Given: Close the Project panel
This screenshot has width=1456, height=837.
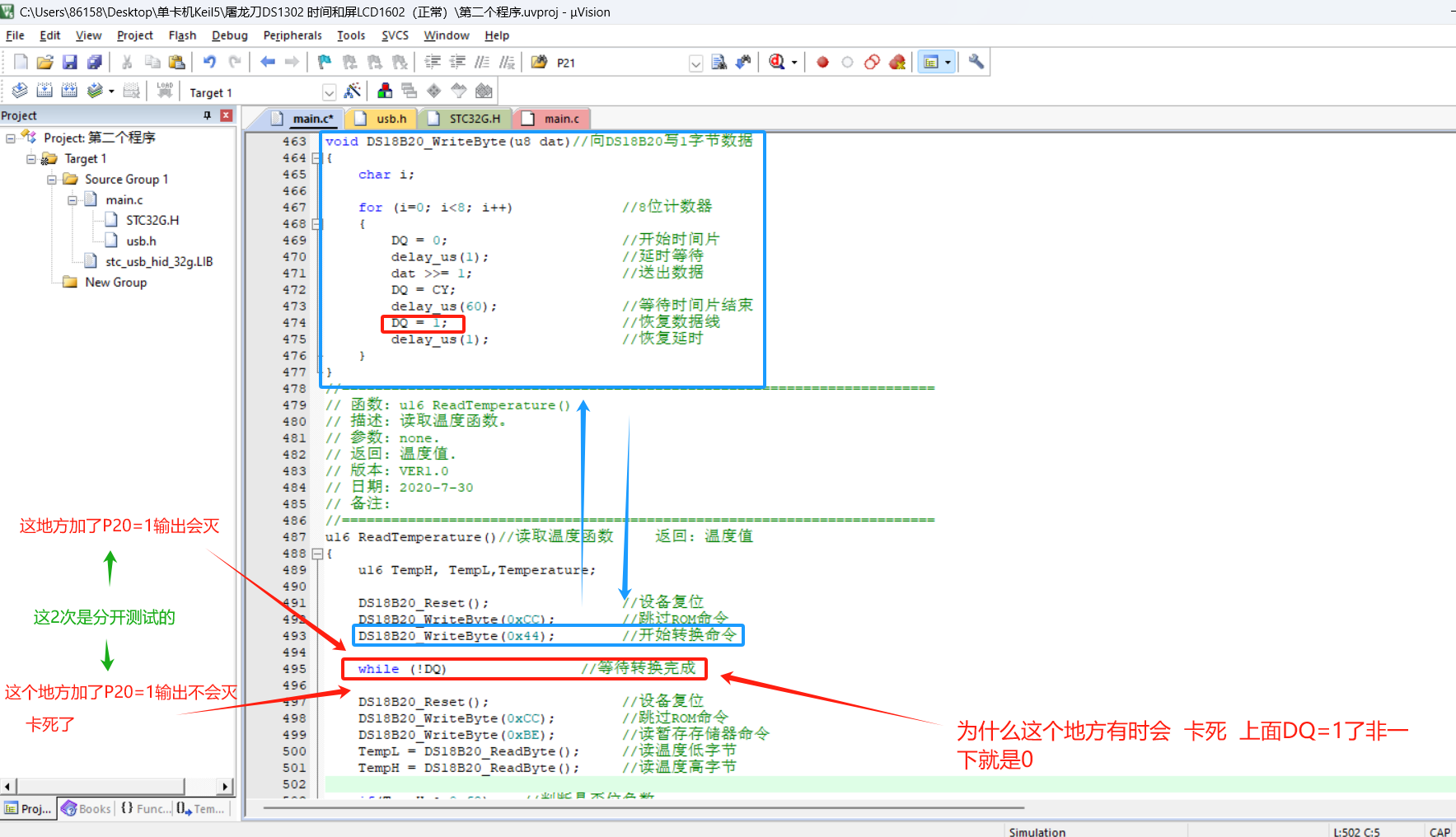Looking at the screenshot, I should coord(226,115).
